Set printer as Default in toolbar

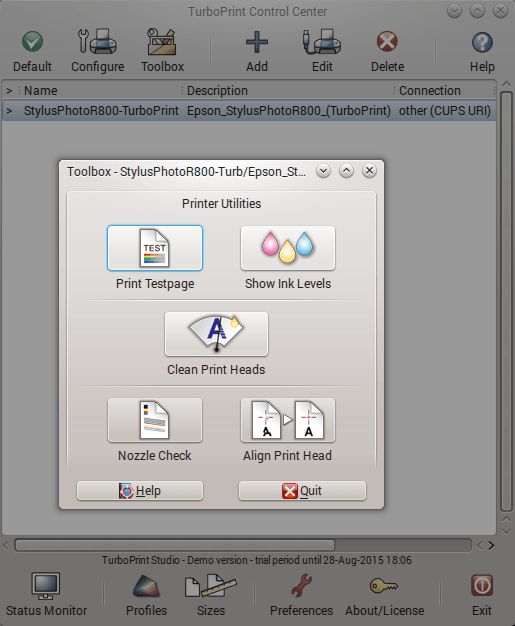(x=32, y=52)
